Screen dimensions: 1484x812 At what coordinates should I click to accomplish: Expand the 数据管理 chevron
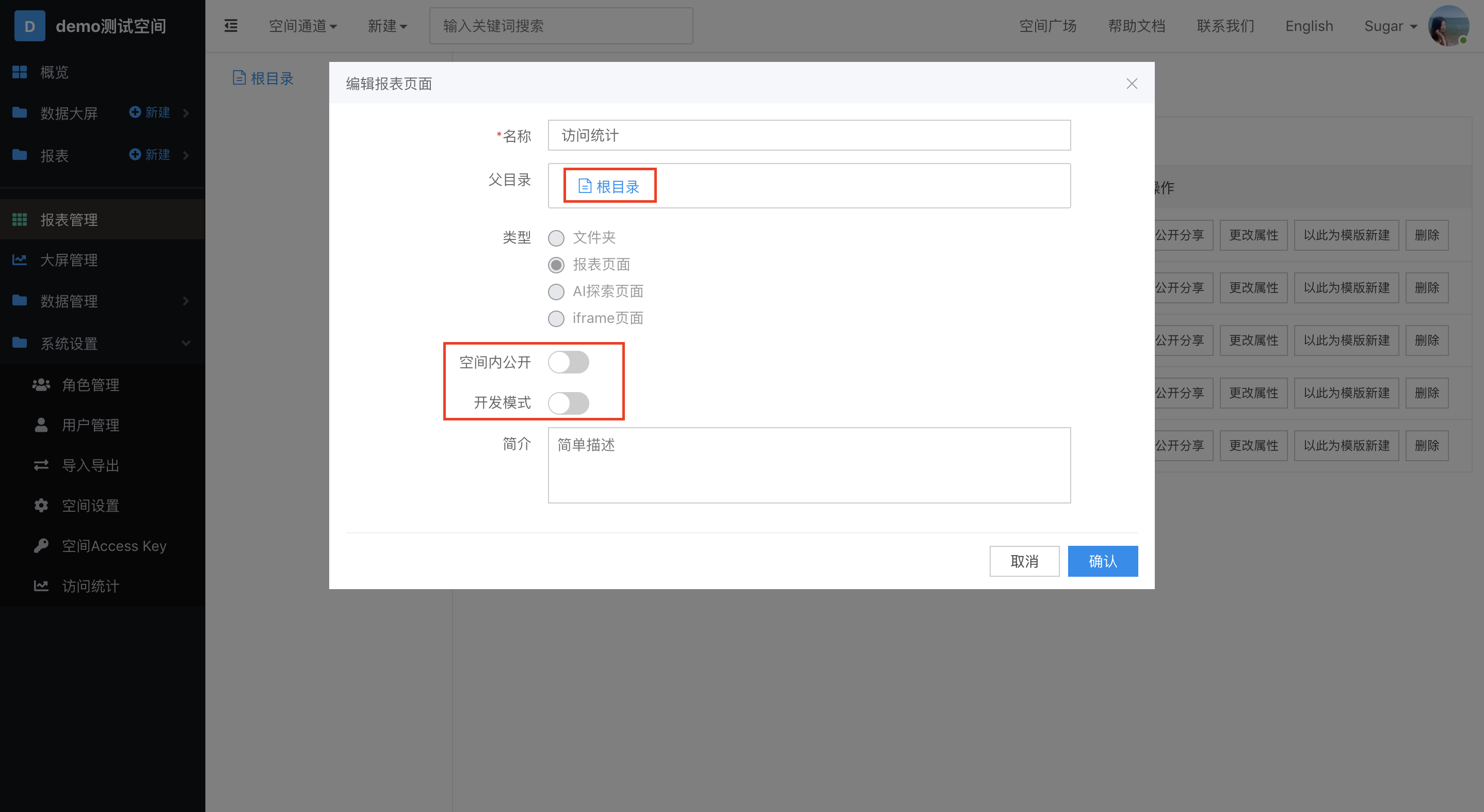pyautogui.click(x=186, y=301)
